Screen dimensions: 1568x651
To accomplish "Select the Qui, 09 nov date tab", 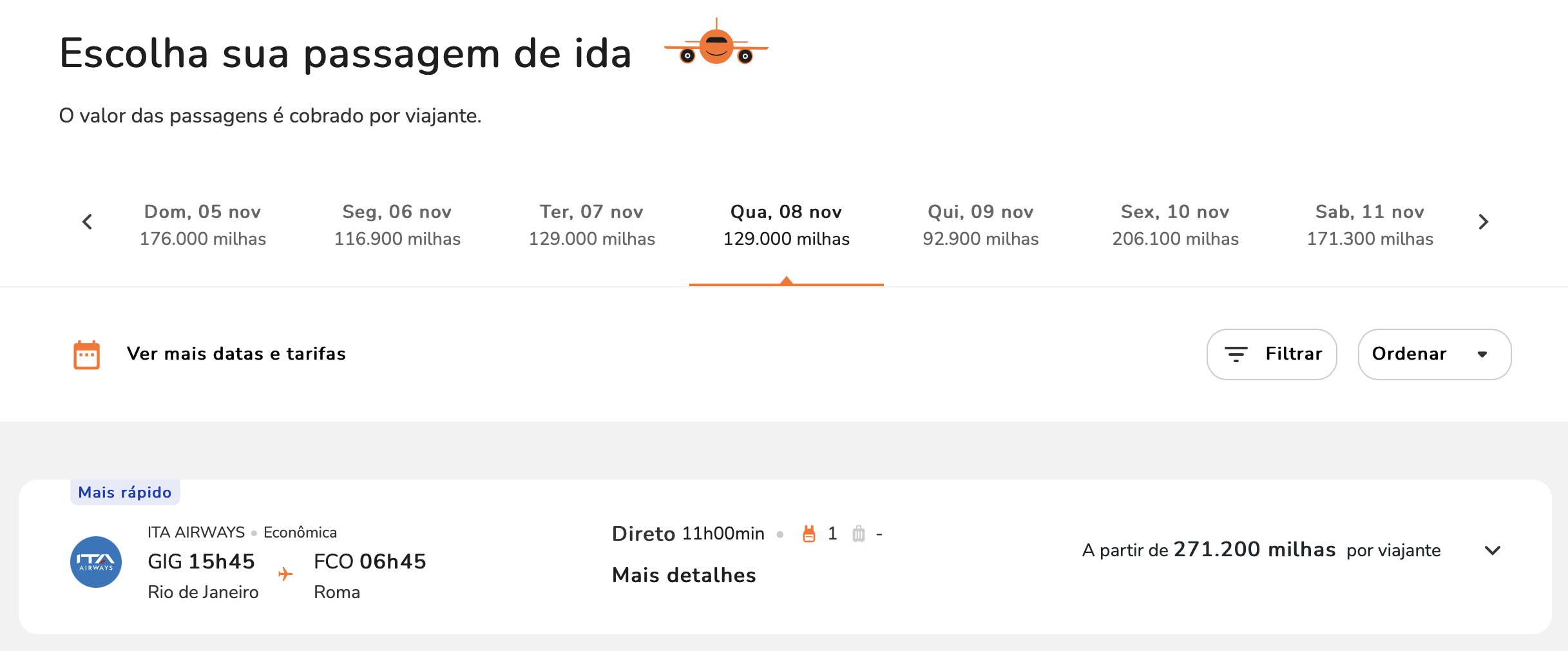I will (980, 226).
